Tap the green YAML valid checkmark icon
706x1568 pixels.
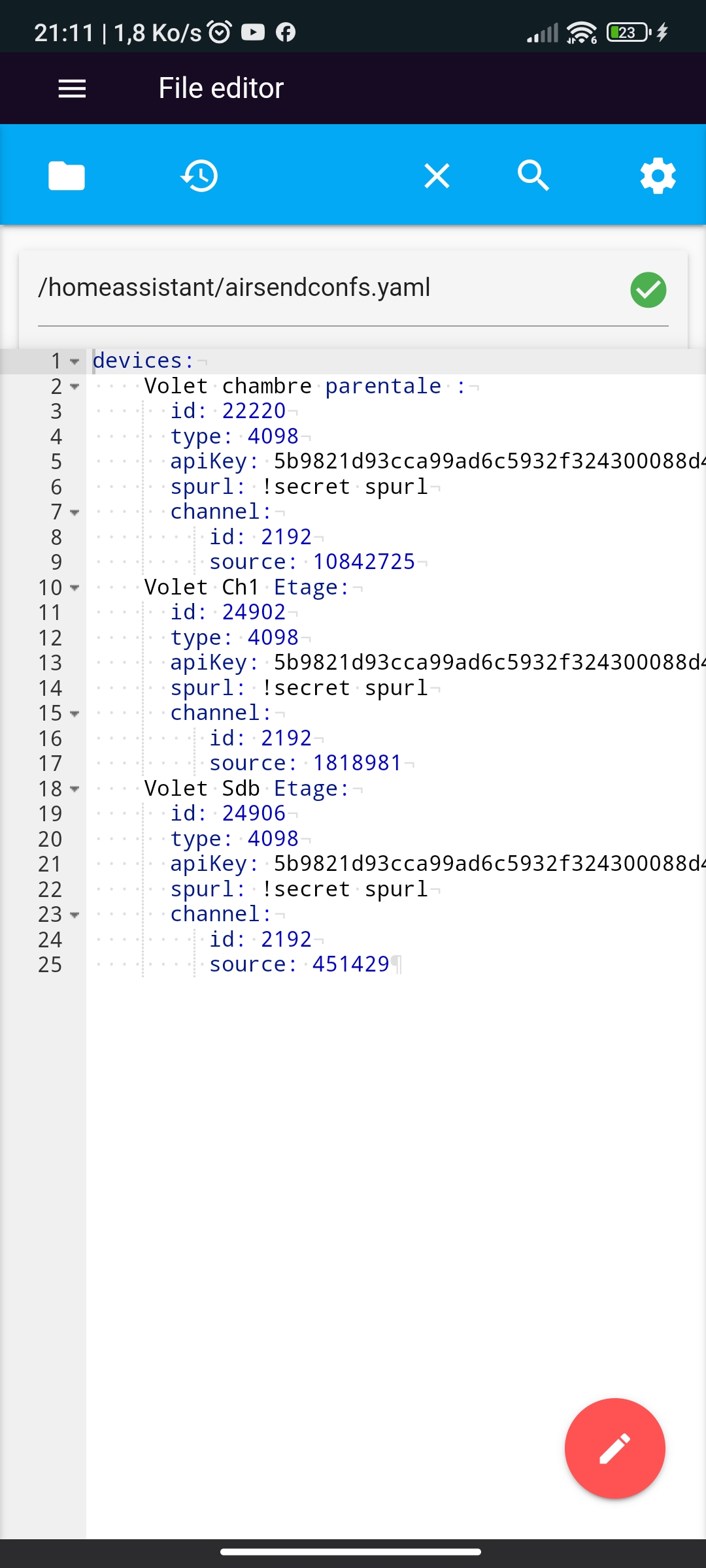(648, 289)
